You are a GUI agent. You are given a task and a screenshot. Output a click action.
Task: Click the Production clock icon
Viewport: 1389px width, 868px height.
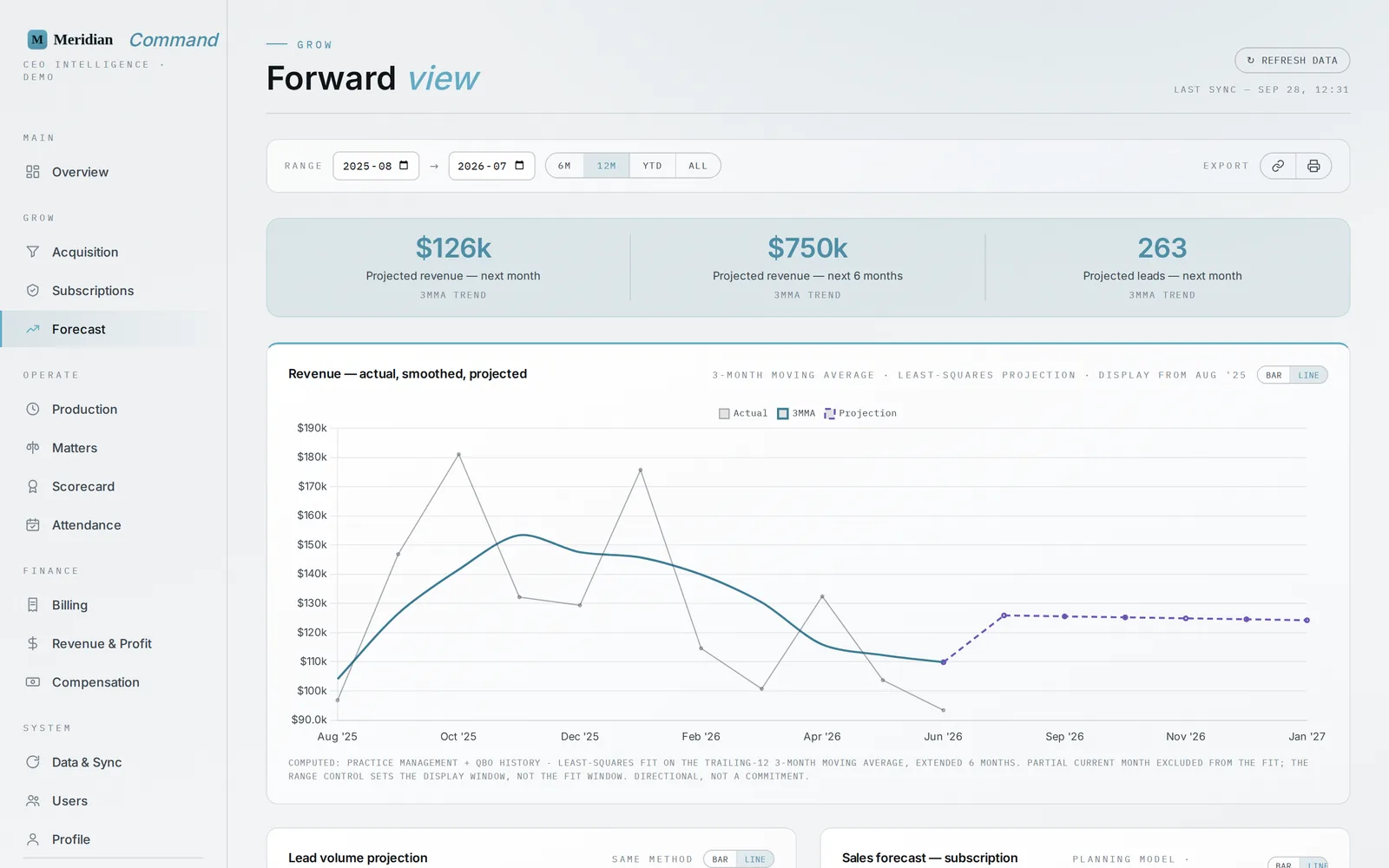tap(33, 409)
